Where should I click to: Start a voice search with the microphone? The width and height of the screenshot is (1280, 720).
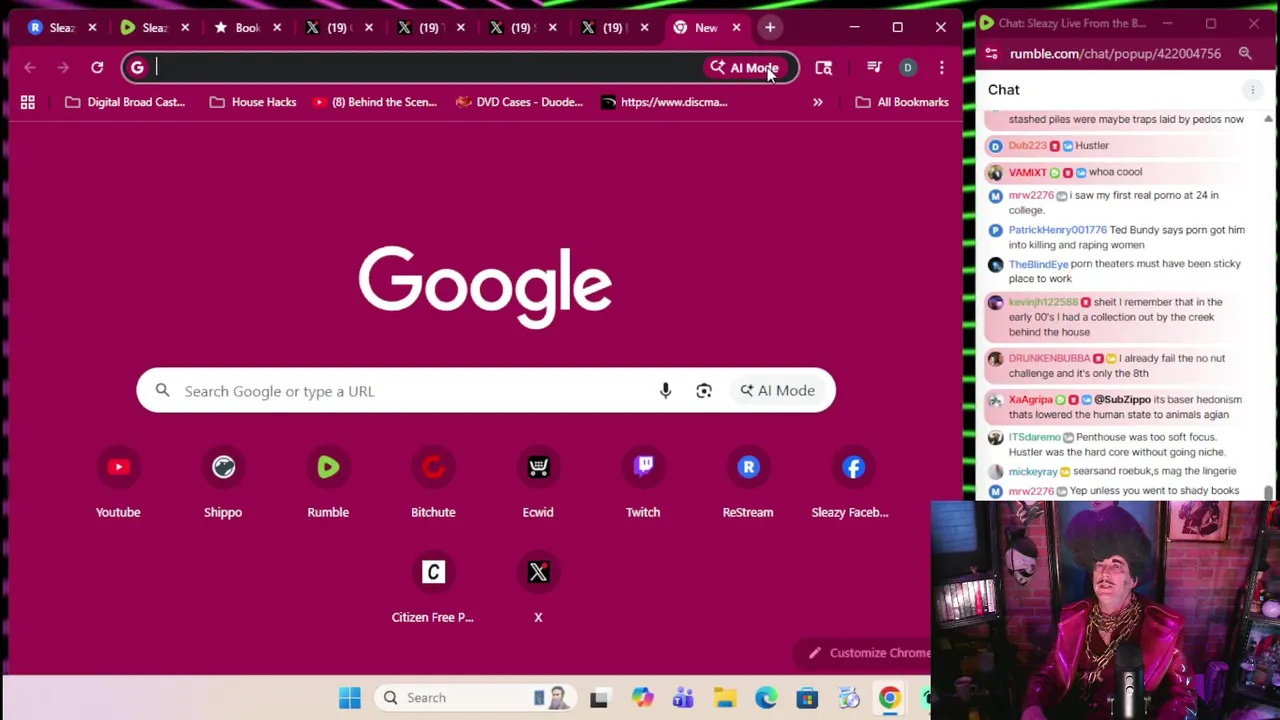pyautogui.click(x=665, y=391)
